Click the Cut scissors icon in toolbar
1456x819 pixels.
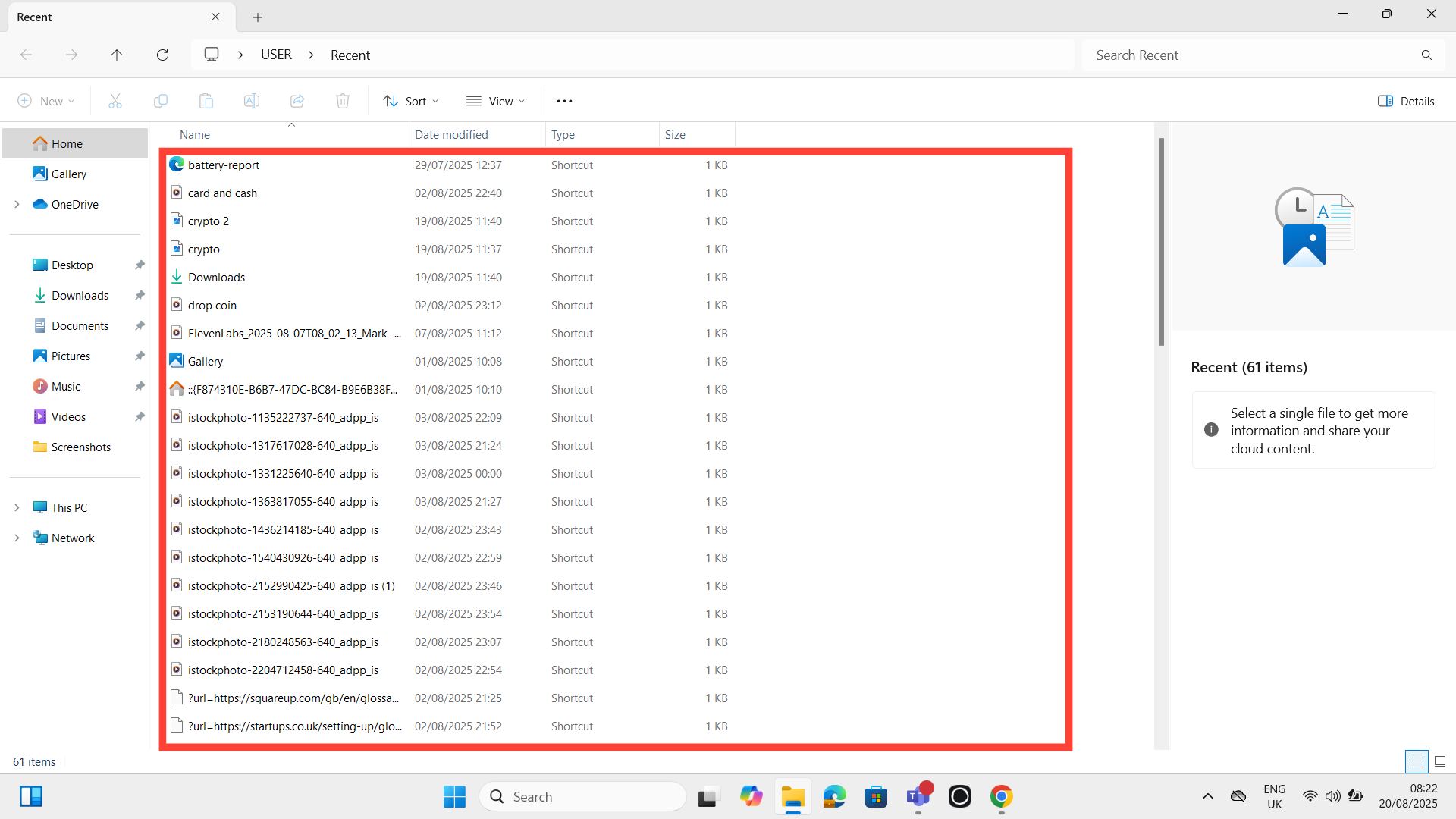115,101
